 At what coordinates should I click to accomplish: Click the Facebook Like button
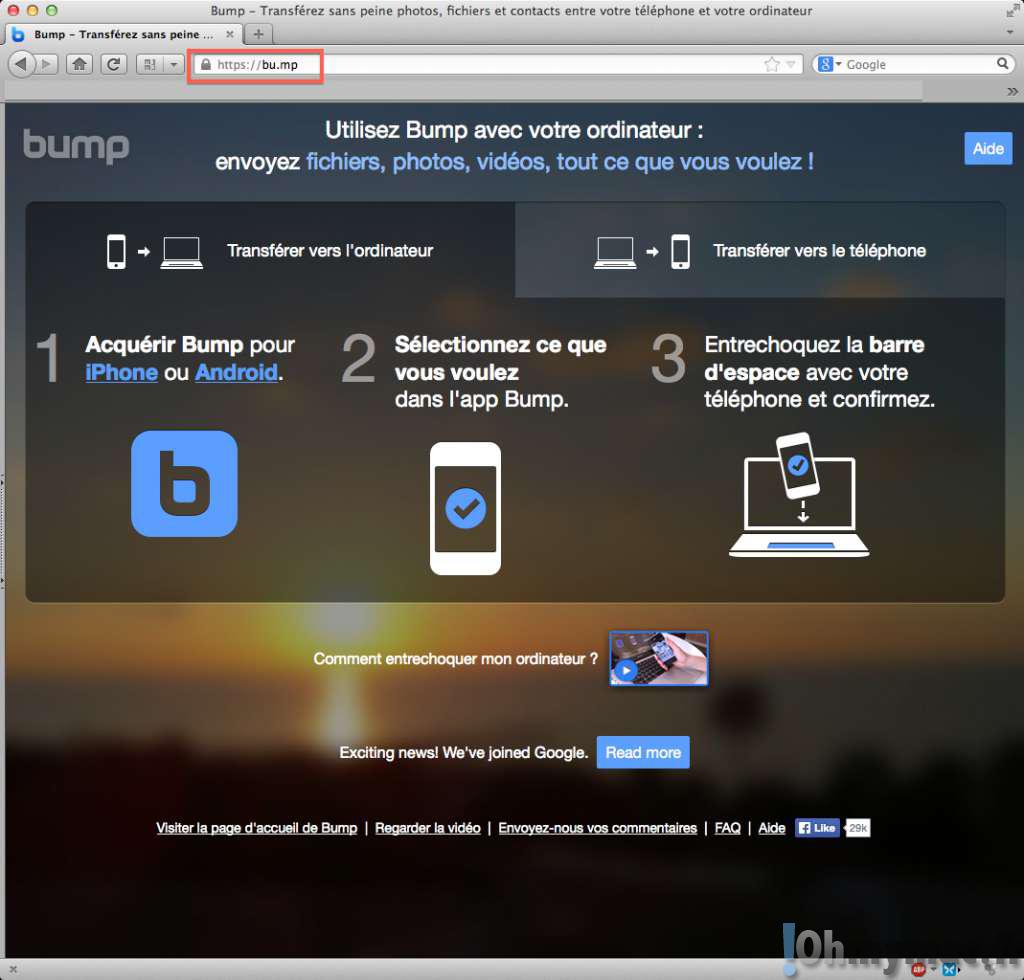click(817, 828)
